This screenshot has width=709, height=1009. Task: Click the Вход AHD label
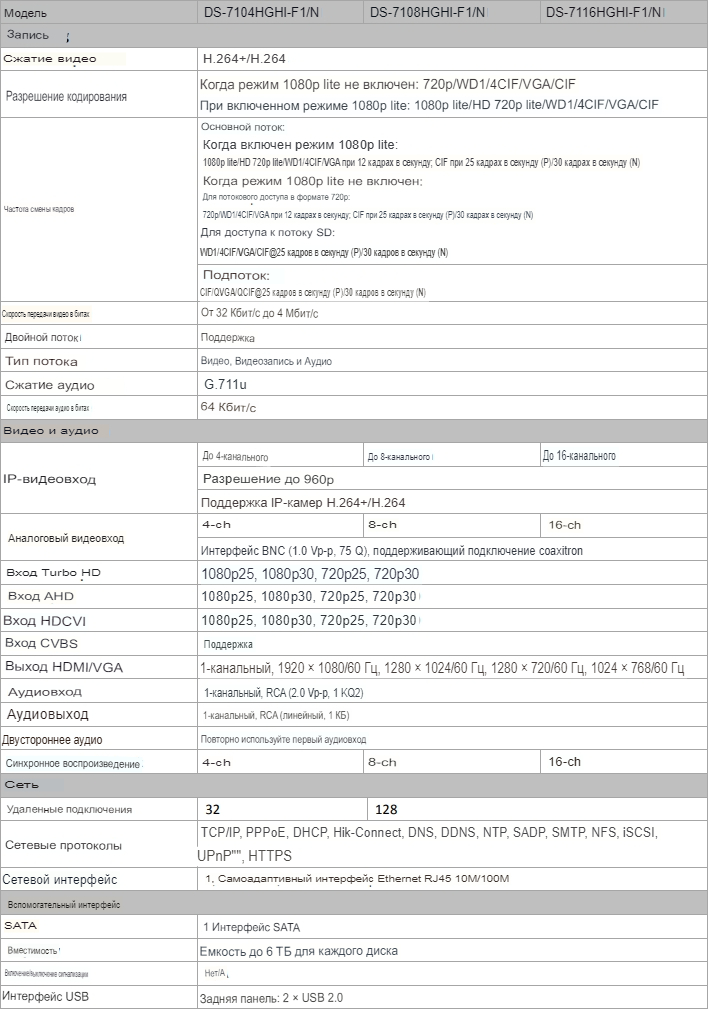pyautogui.click(x=41, y=596)
